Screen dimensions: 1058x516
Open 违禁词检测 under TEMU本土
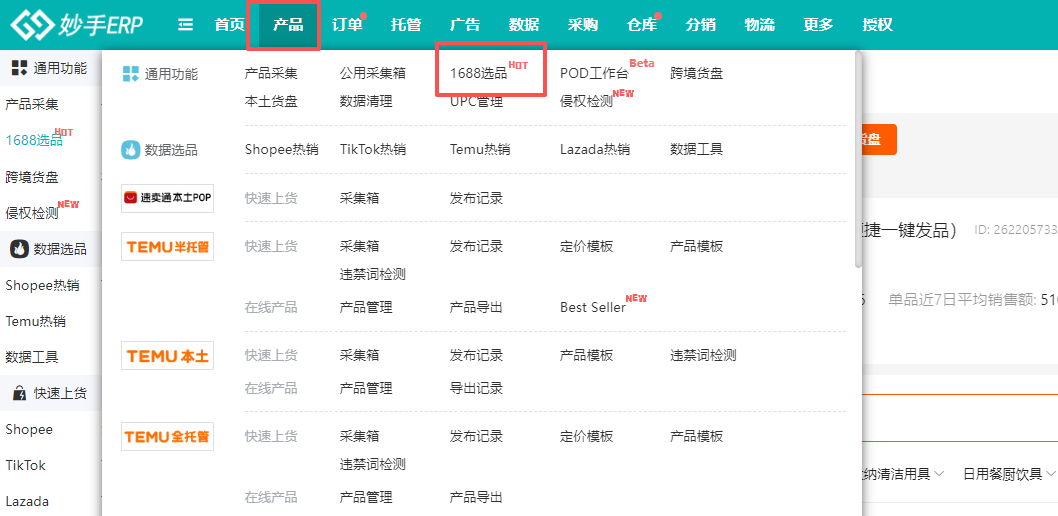point(703,355)
